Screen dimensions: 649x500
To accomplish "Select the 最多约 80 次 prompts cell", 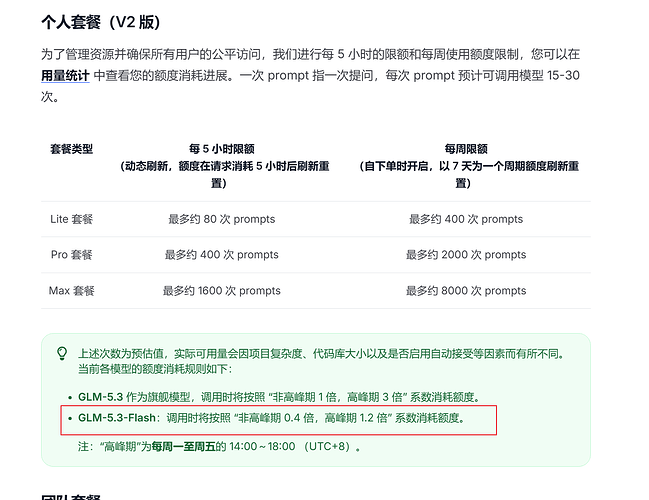I will coord(221,219).
